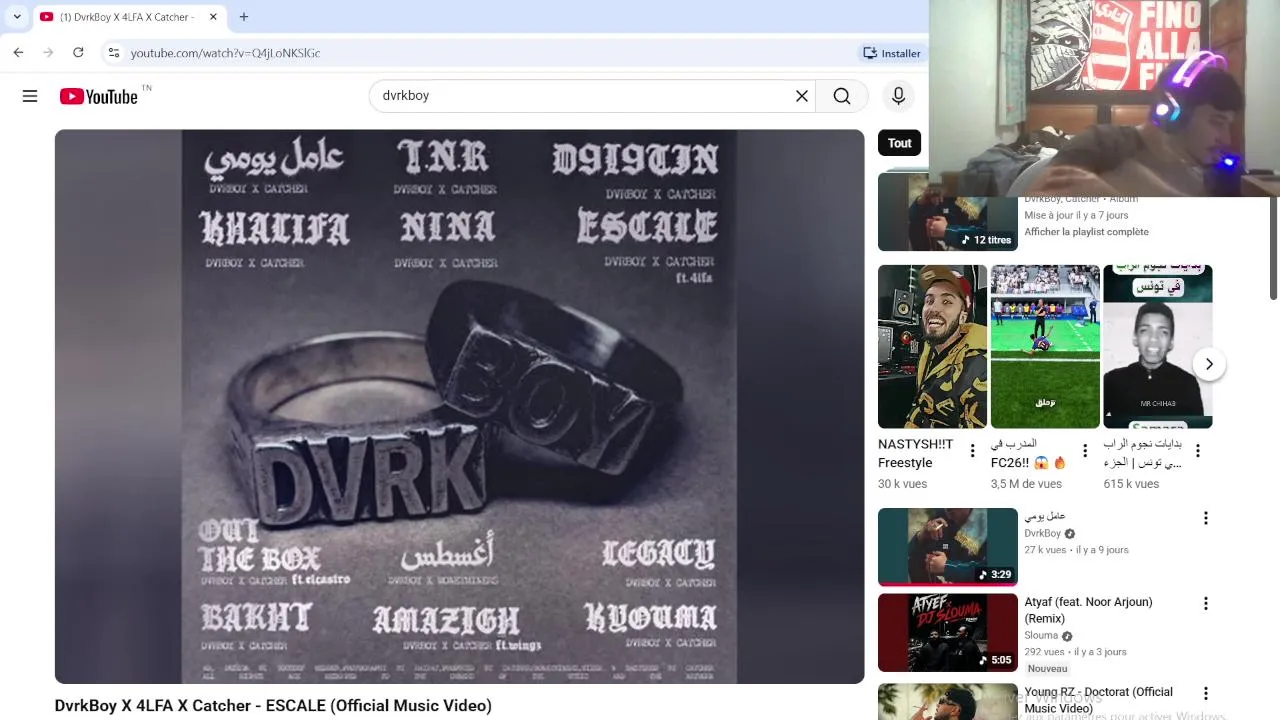Screen dimensions: 1280x720
Task: Click Afficher la playlist complète link
Action: click(x=1086, y=232)
